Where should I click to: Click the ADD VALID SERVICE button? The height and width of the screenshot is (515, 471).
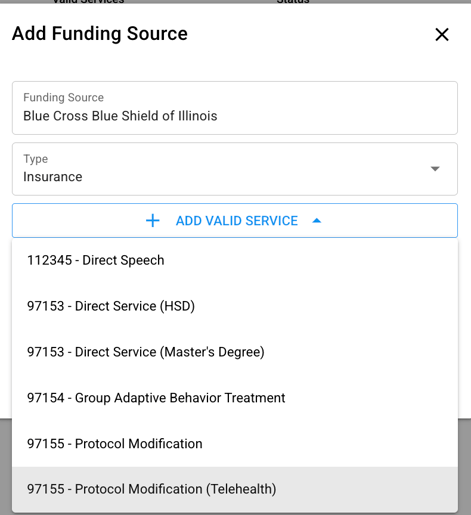coord(235,221)
